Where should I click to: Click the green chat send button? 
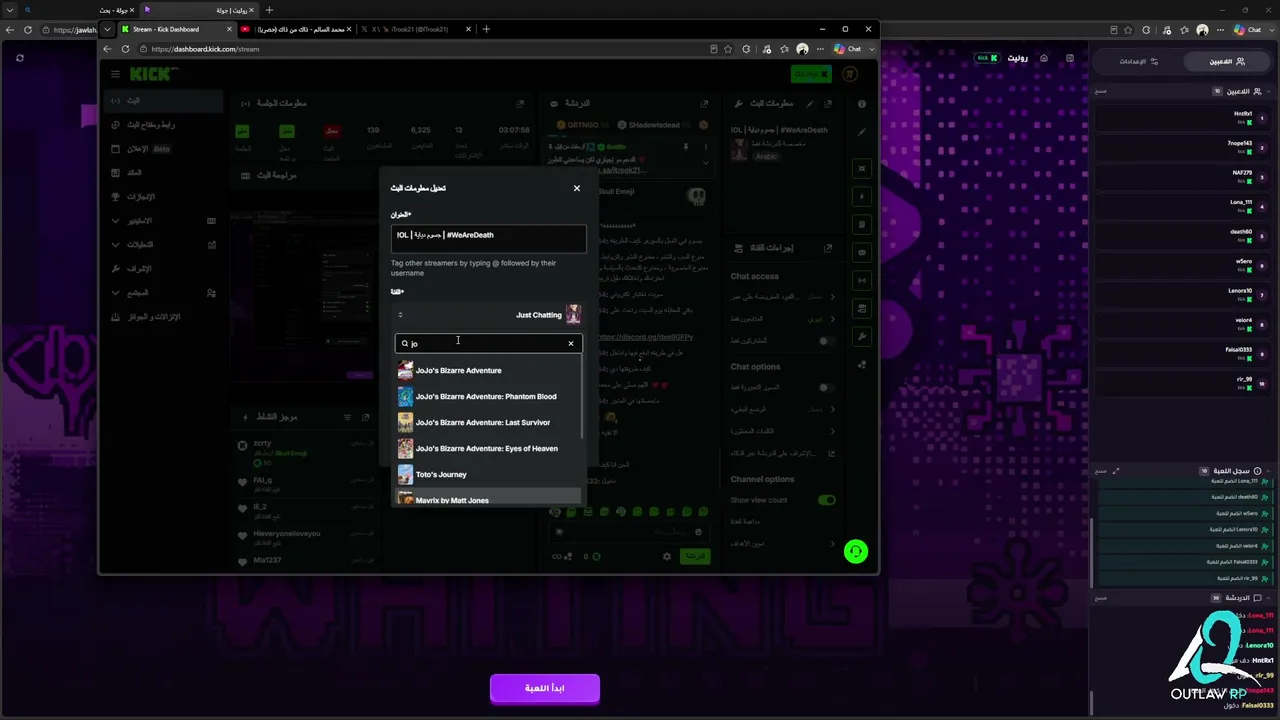pyautogui.click(x=694, y=556)
